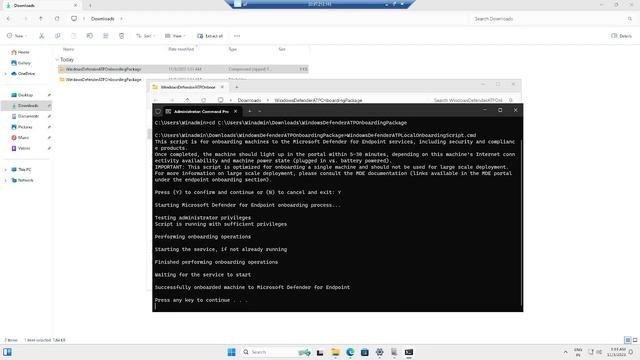Viewport: 640px width, 360px height.
Task: Refresh the WindowsDefenderATPOnboardingPackage window
Action: coord(203,100)
